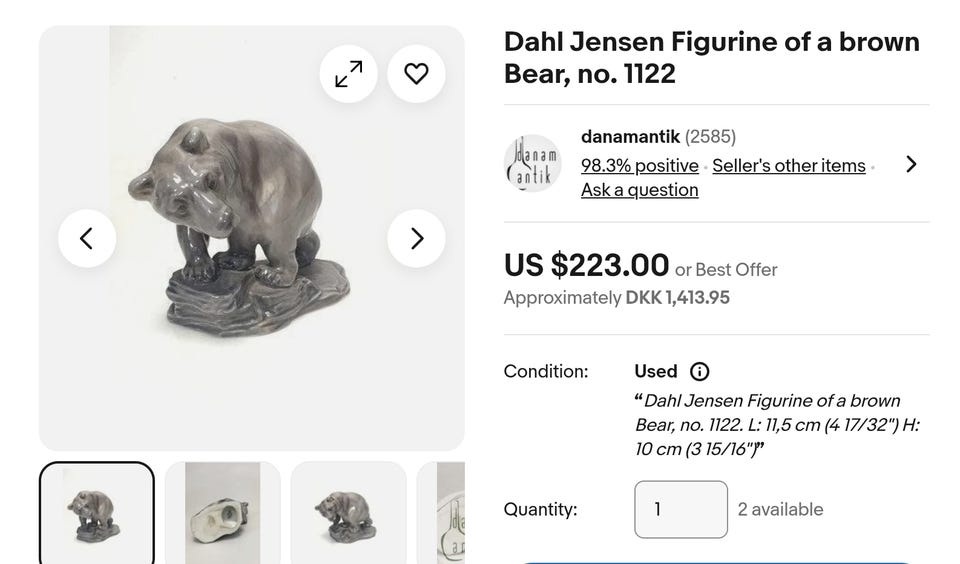This screenshot has width=960, height=564.
Task: Select the figurine underside thumbnail
Action: pos(223,512)
